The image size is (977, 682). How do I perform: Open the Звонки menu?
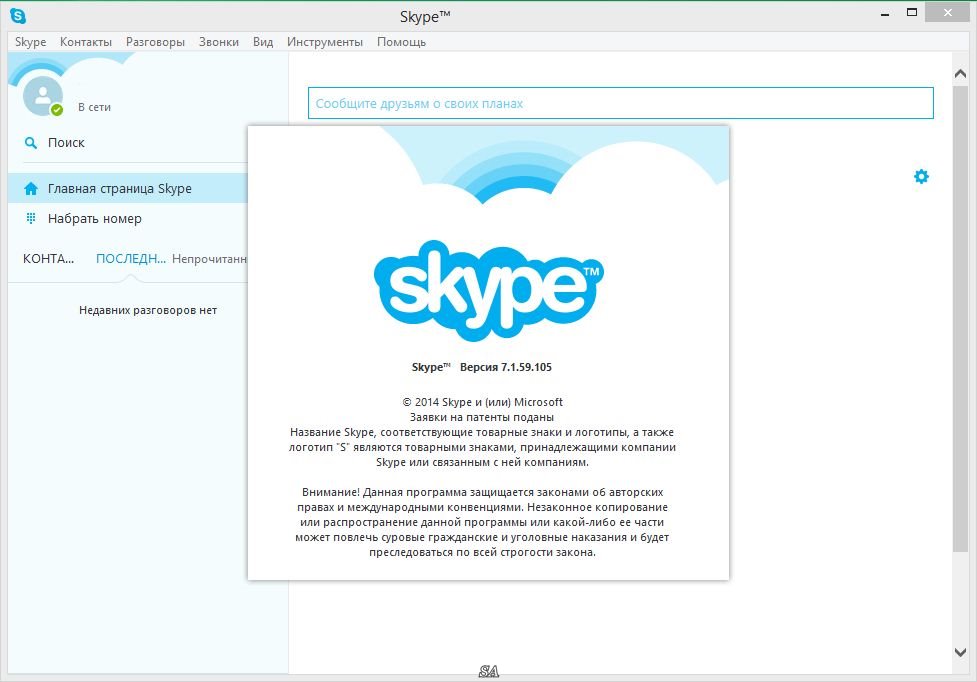click(x=219, y=42)
